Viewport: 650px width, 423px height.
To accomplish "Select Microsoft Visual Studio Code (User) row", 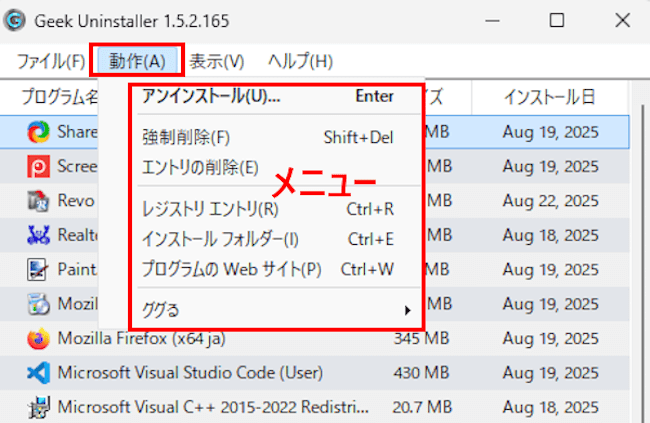I will [x=314, y=372].
